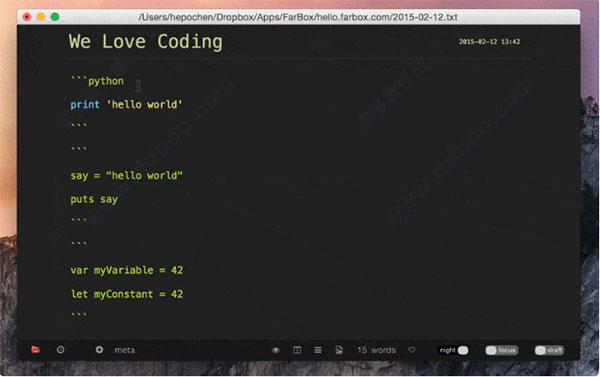The image size is (600, 377).
Task: Click the insert image icon
Action: click(x=339, y=350)
